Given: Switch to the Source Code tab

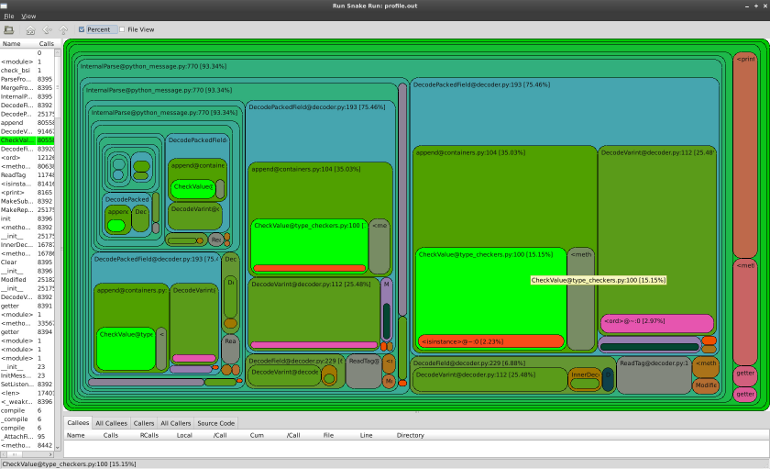Looking at the screenshot, I should (x=216, y=423).
